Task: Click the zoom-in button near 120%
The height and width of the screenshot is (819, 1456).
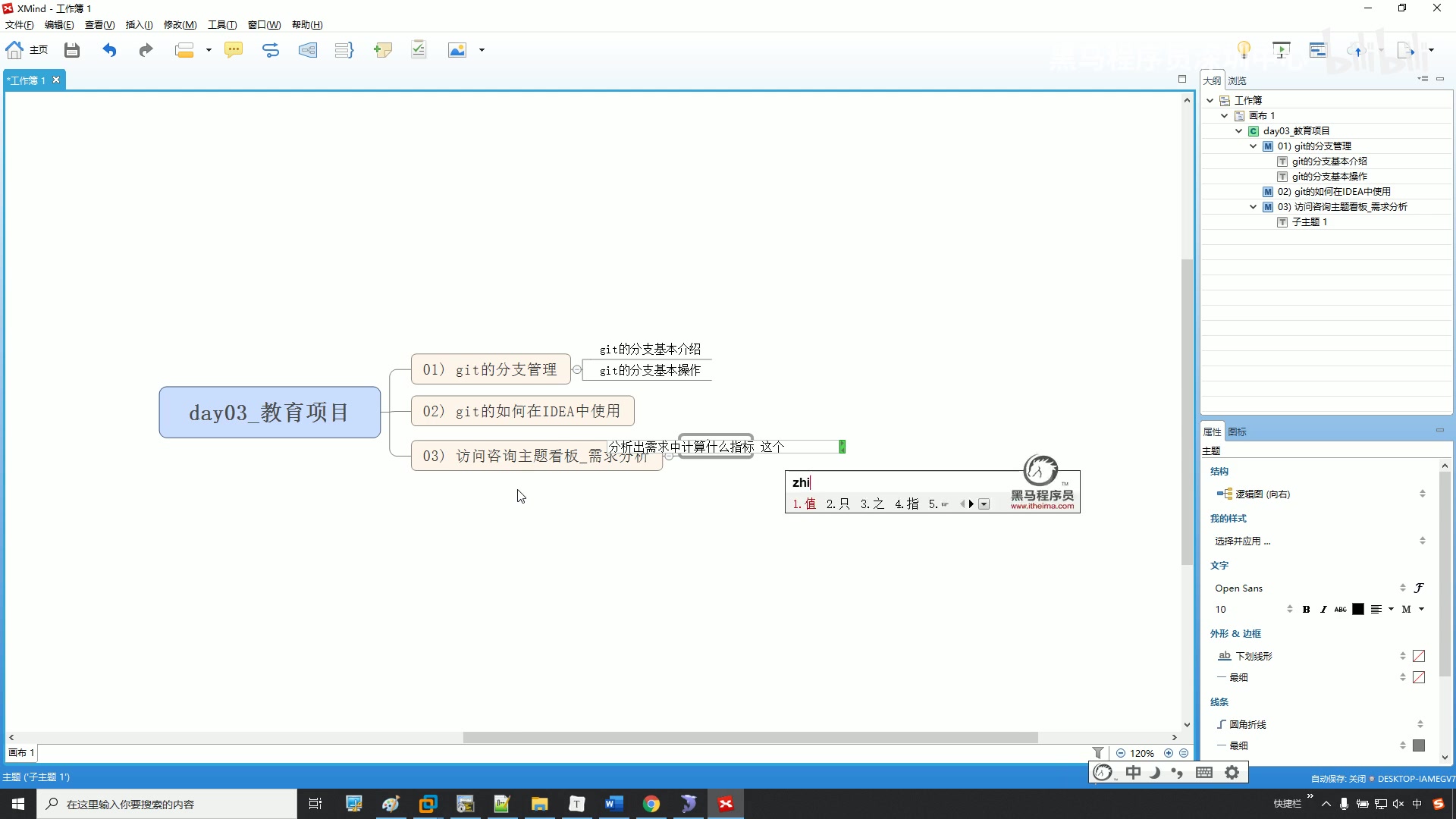Action: (x=1169, y=753)
